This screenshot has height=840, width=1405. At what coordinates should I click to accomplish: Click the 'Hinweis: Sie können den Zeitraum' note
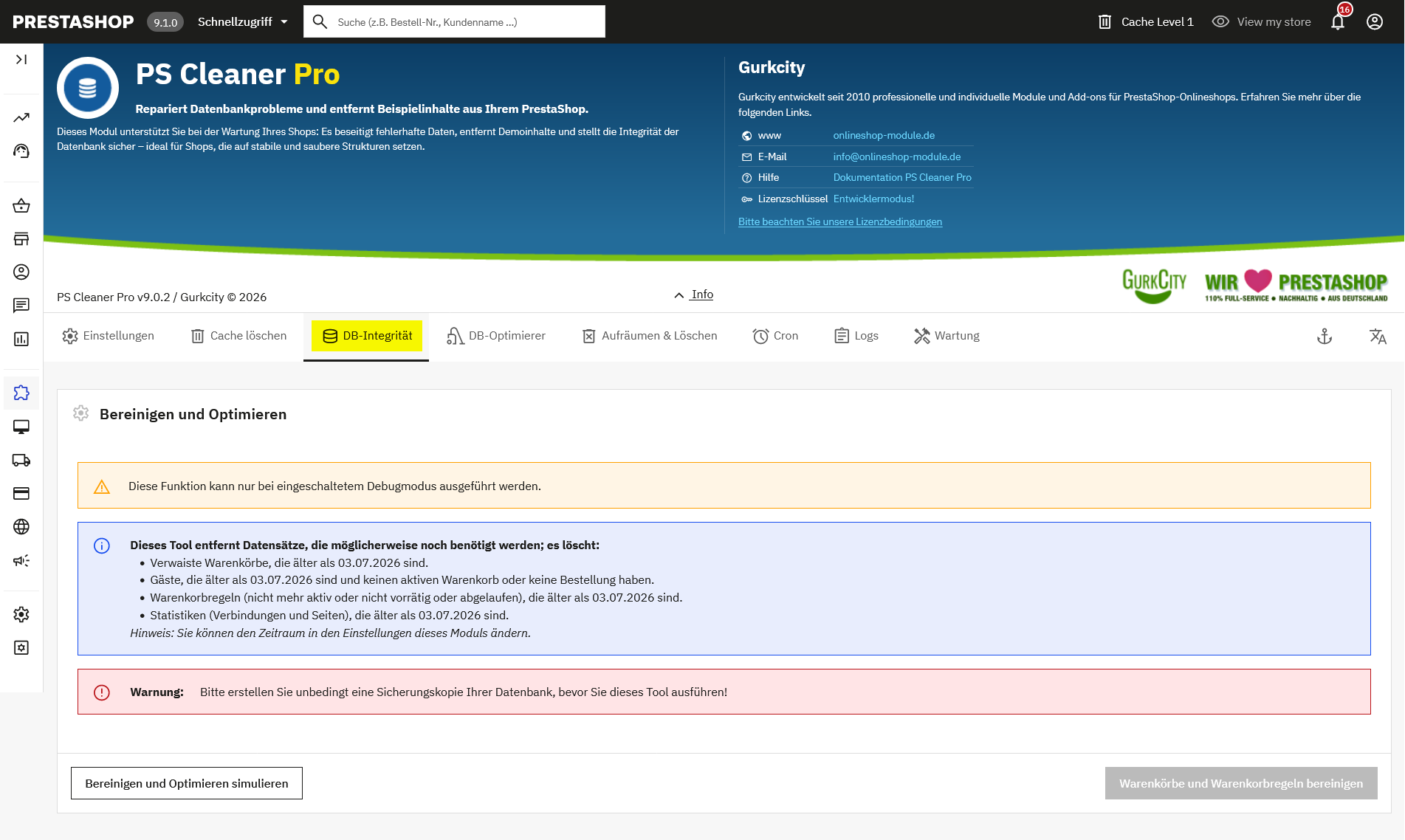pyautogui.click(x=331, y=633)
